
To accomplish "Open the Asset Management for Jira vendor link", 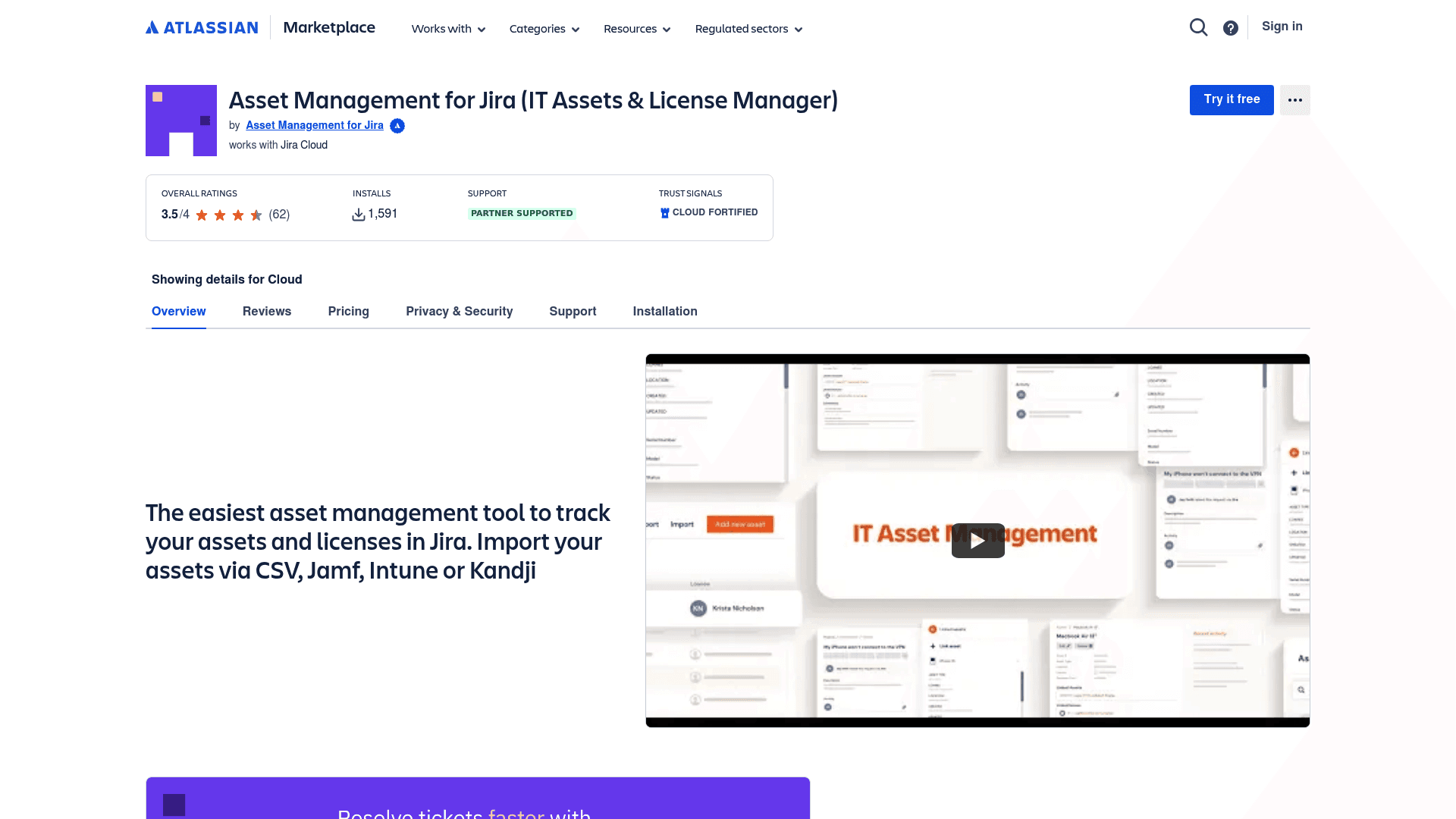I will [314, 125].
